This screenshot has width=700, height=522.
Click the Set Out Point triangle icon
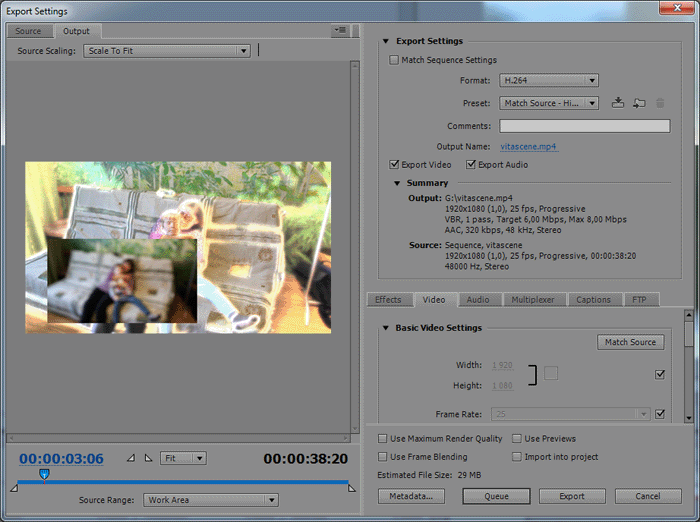point(148,458)
